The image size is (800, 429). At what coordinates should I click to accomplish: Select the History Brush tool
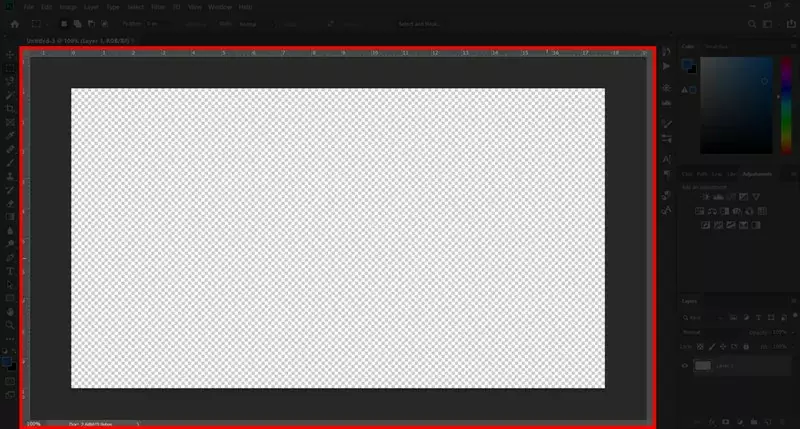tap(10, 190)
